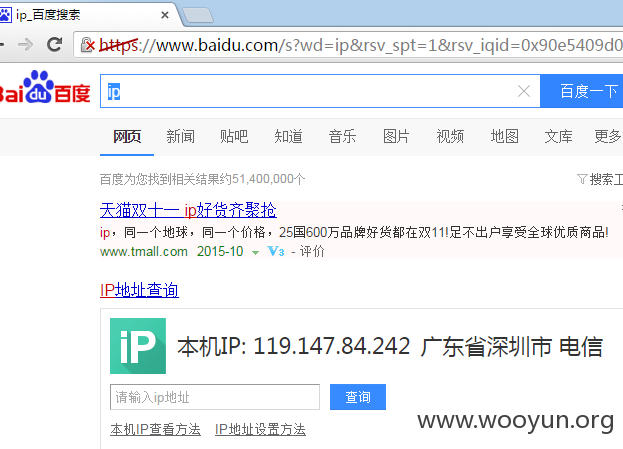Open the 本机IP查看方法 link
The width and height of the screenshot is (623, 449).
(155, 430)
